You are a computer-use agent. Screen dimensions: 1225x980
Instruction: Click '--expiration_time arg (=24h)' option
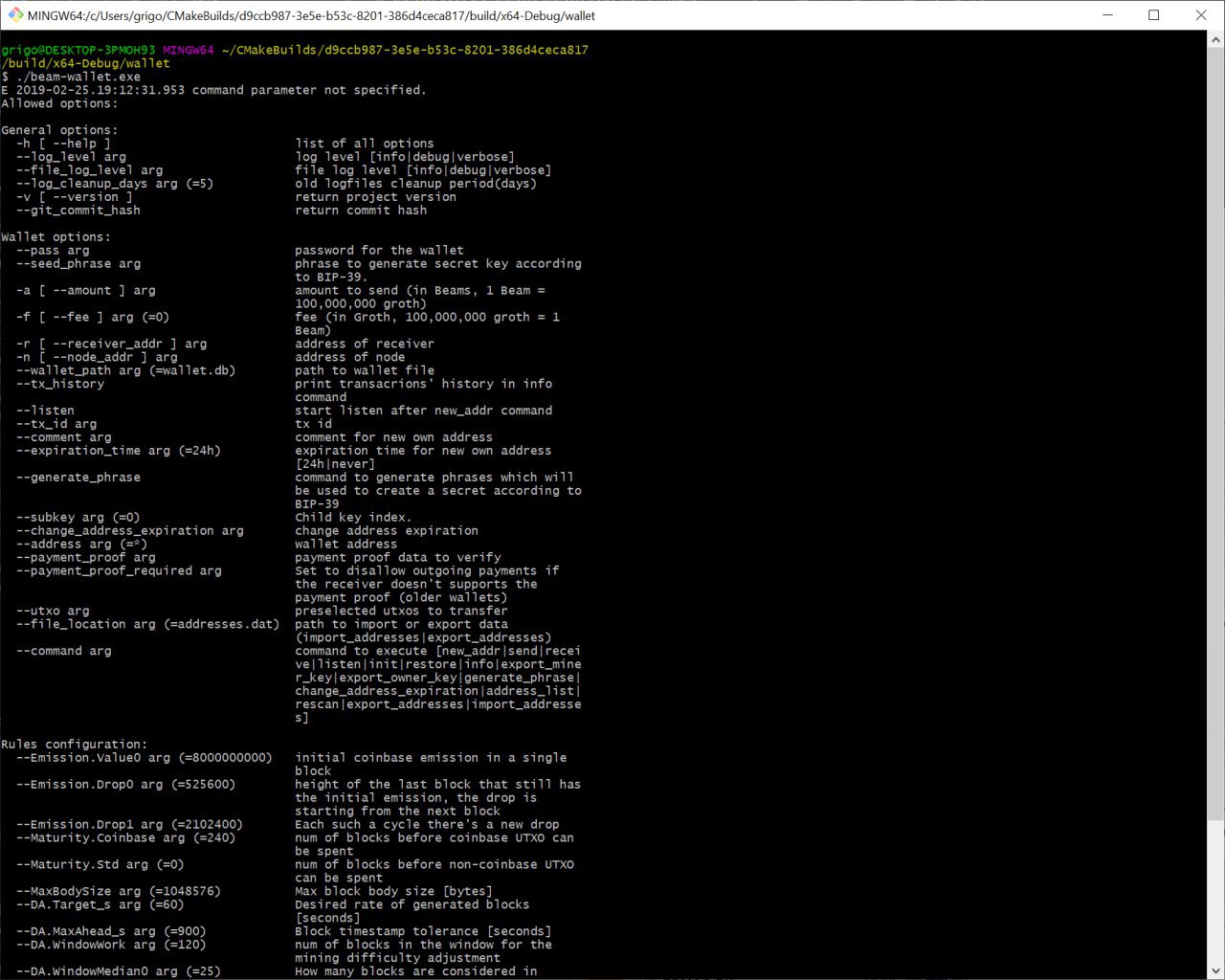pyautogui.click(x=119, y=452)
